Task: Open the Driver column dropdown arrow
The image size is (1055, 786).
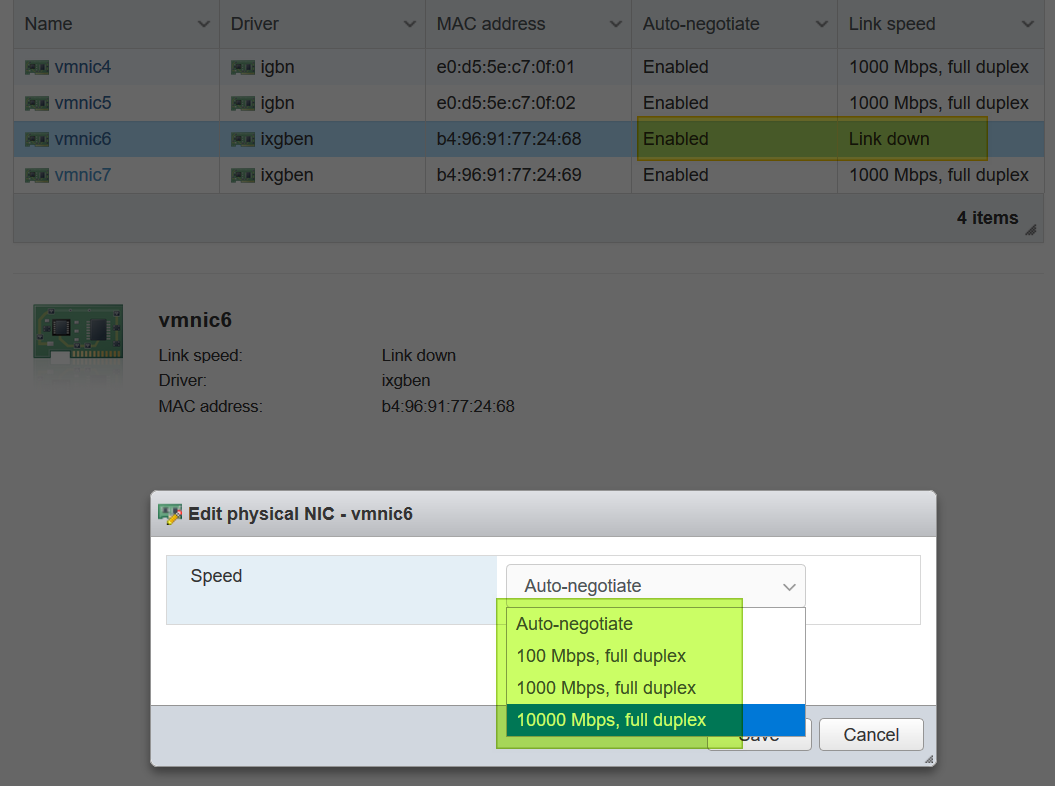Action: 410,24
